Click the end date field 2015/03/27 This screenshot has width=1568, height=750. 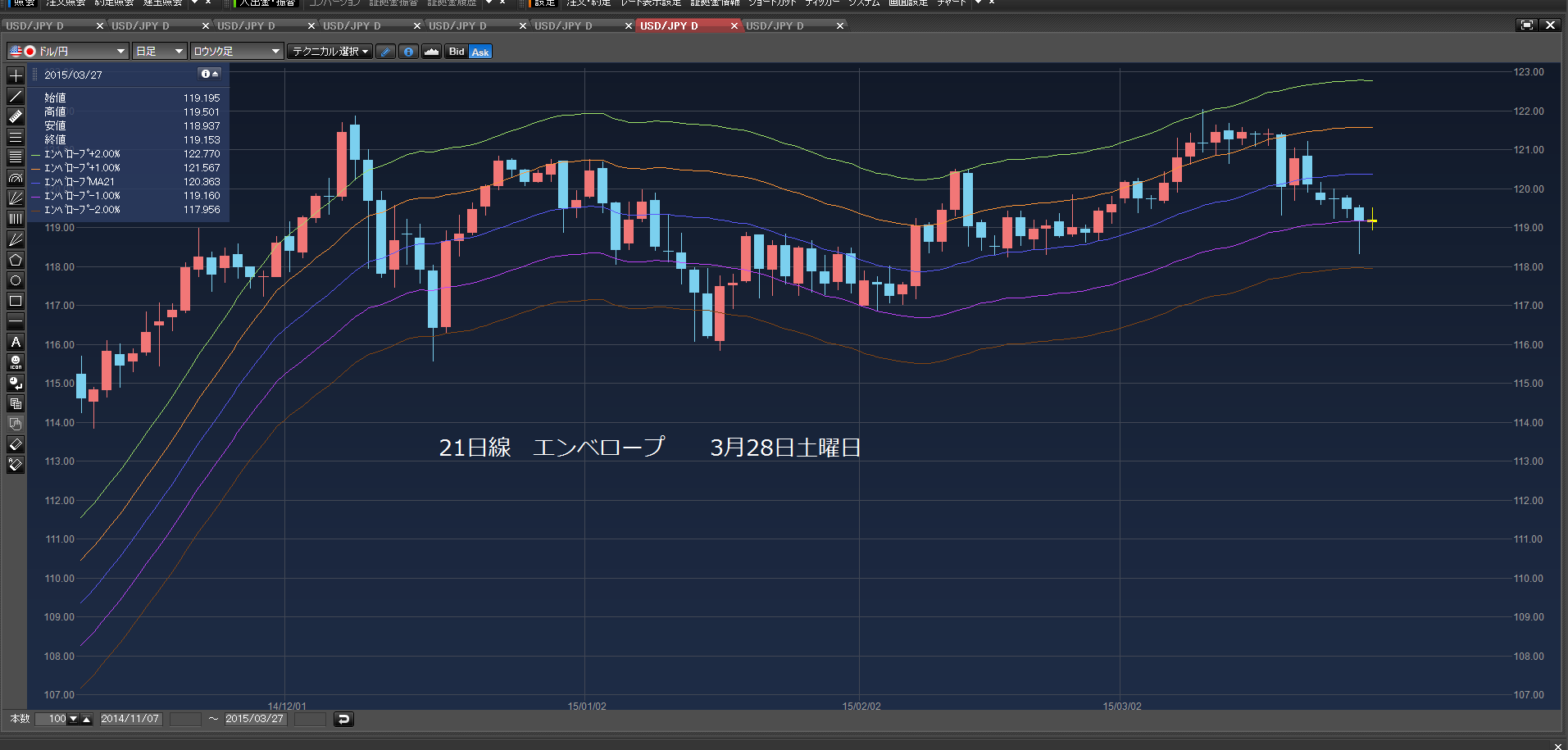click(x=255, y=719)
